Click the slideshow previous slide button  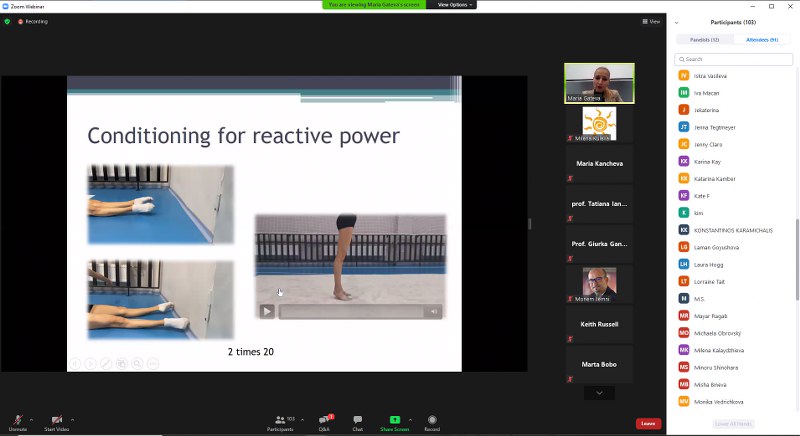coord(75,364)
